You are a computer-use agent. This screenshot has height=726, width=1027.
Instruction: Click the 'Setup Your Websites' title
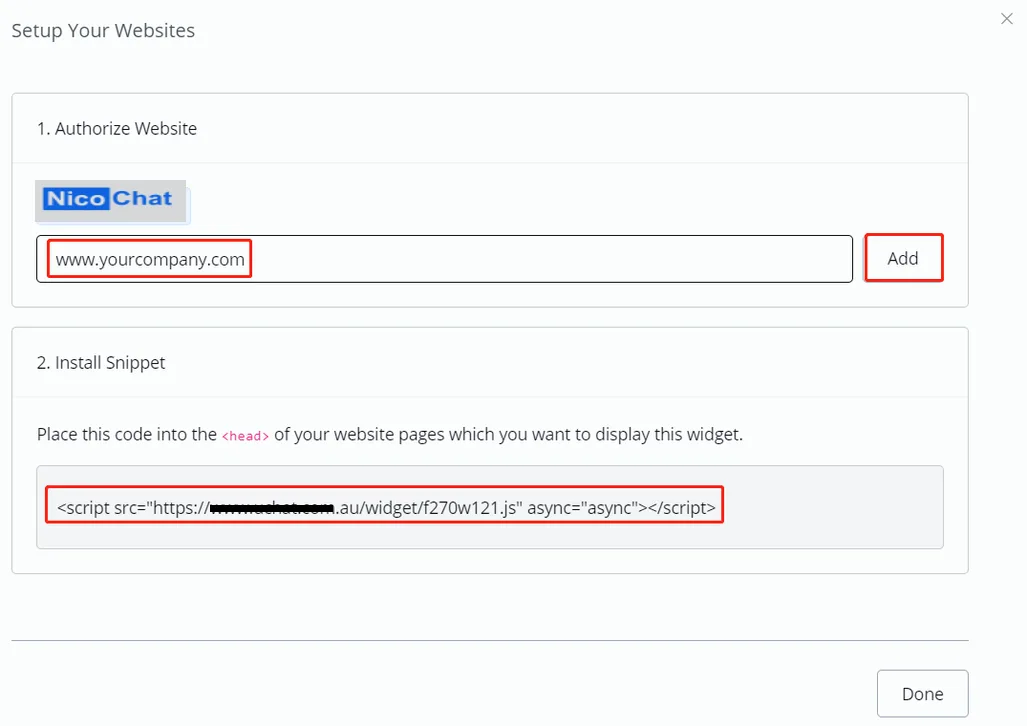(x=103, y=31)
